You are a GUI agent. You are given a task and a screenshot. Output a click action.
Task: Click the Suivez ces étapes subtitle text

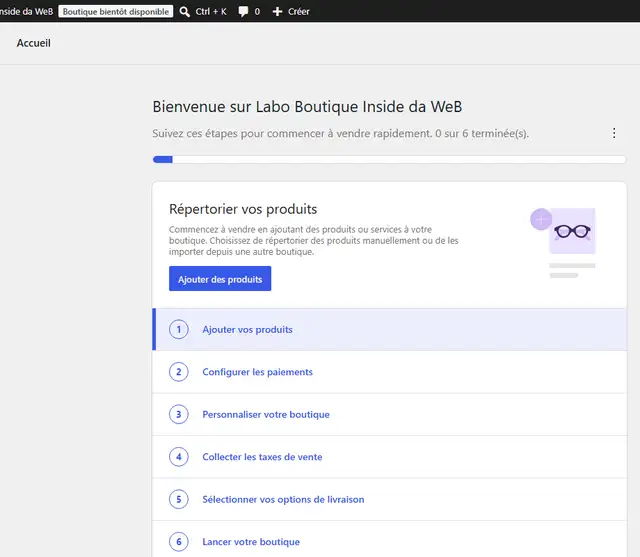click(340, 133)
